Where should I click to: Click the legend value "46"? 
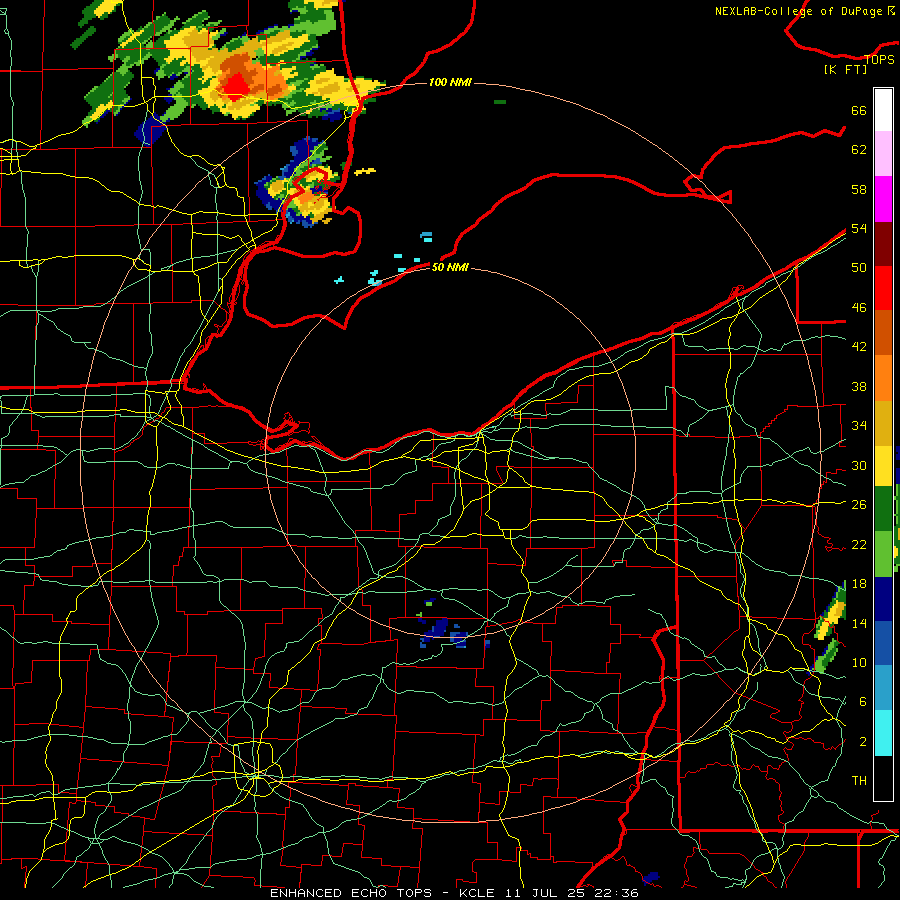(859, 307)
